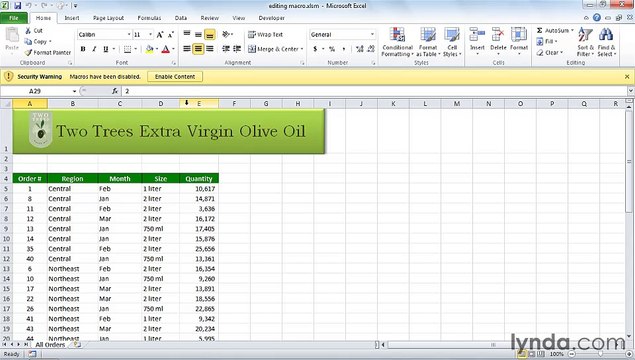Toggle Italic formatting

click(x=94, y=49)
